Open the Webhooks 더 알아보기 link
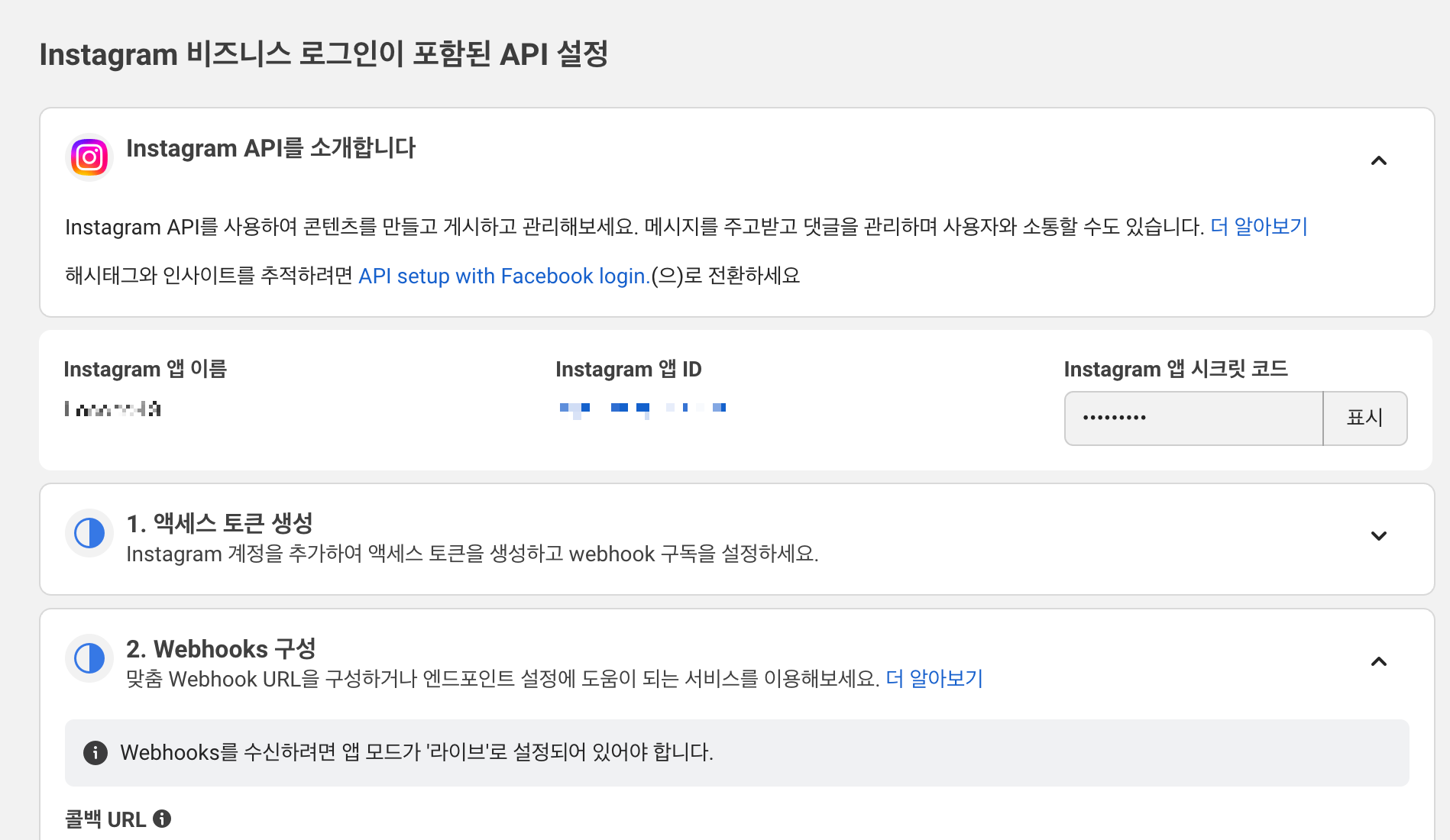The width and height of the screenshot is (1450, 840). pyautogui.click(x=934, y=679)
